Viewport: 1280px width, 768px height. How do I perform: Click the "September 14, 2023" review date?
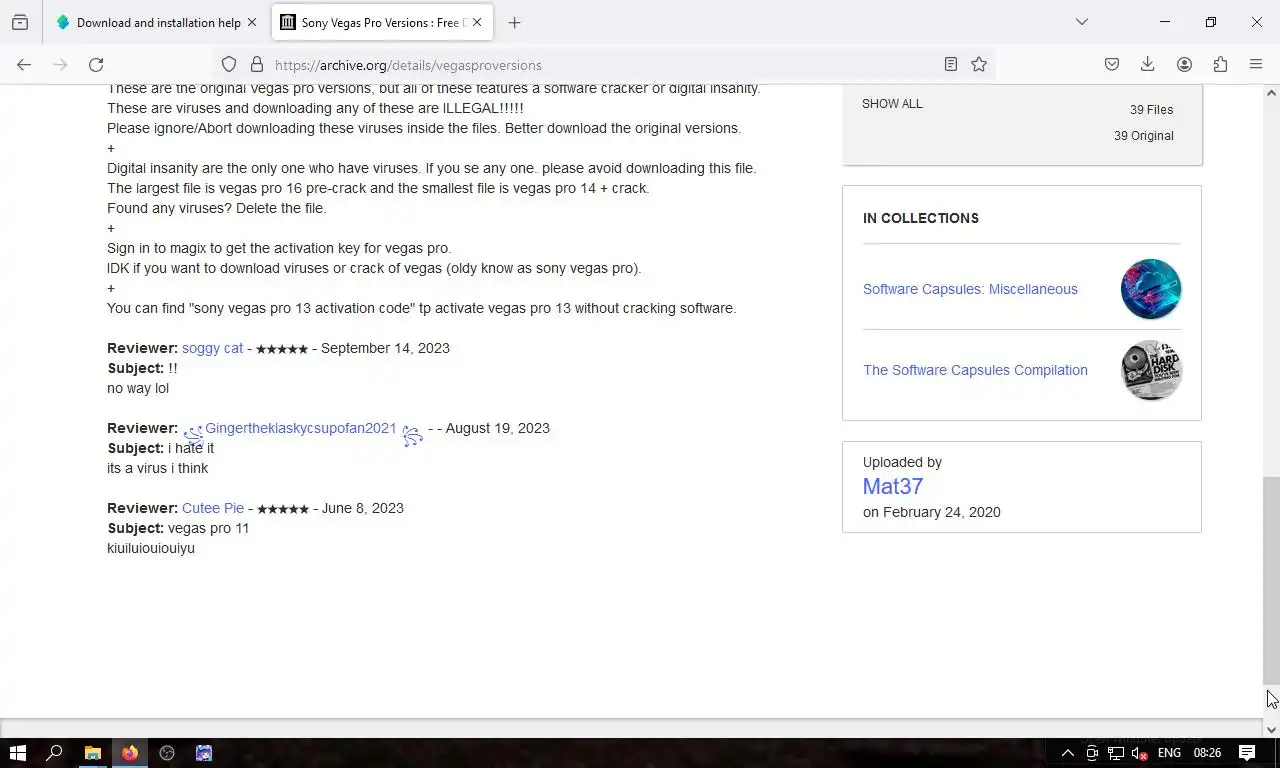pos(385,348)
